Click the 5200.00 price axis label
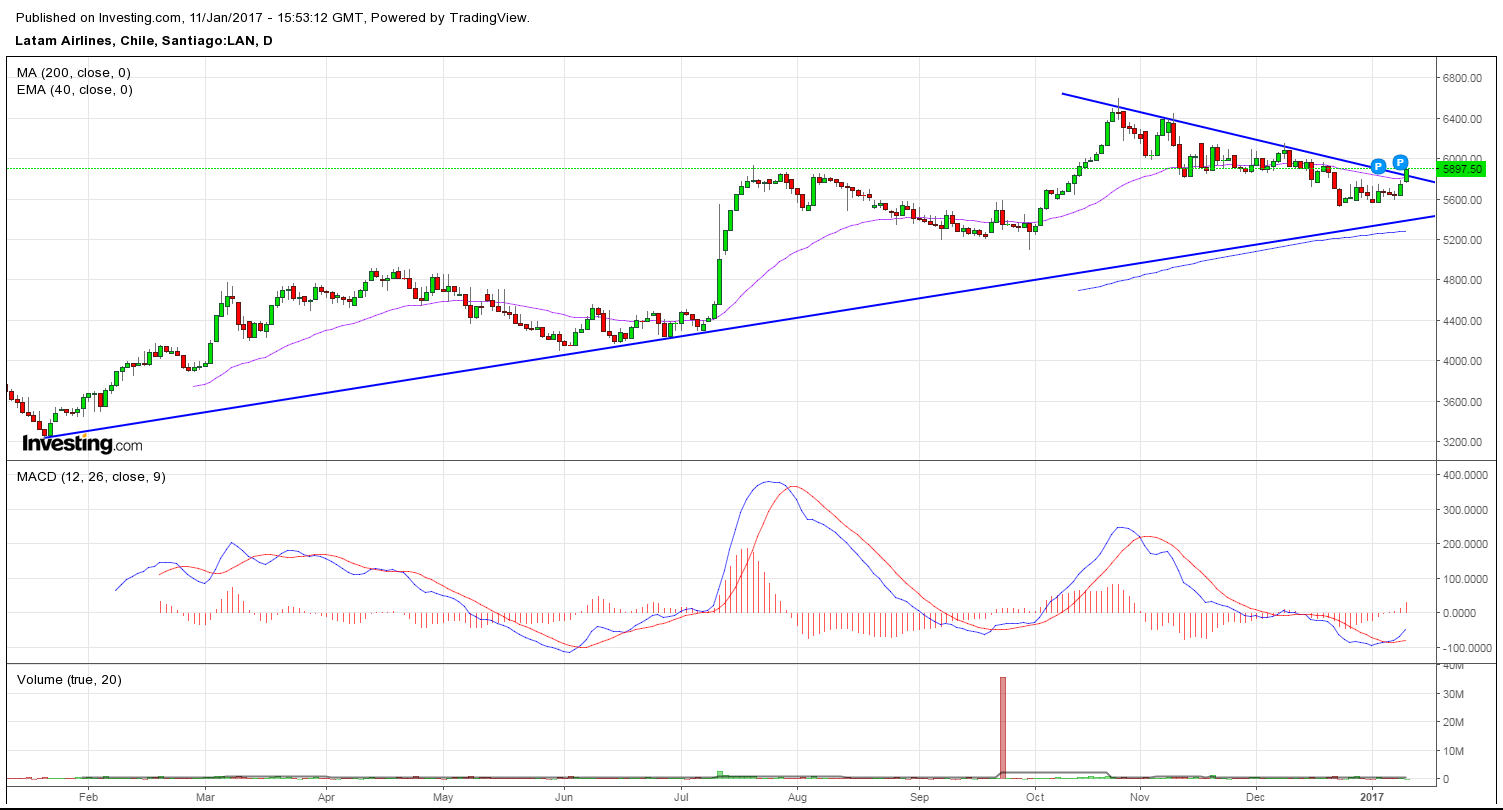This screenshot has width=1503, height=810. (x=1462, y=240)
